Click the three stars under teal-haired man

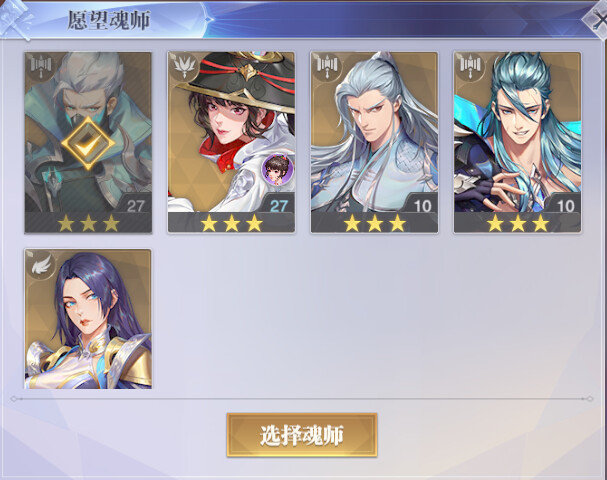point(518,223)
